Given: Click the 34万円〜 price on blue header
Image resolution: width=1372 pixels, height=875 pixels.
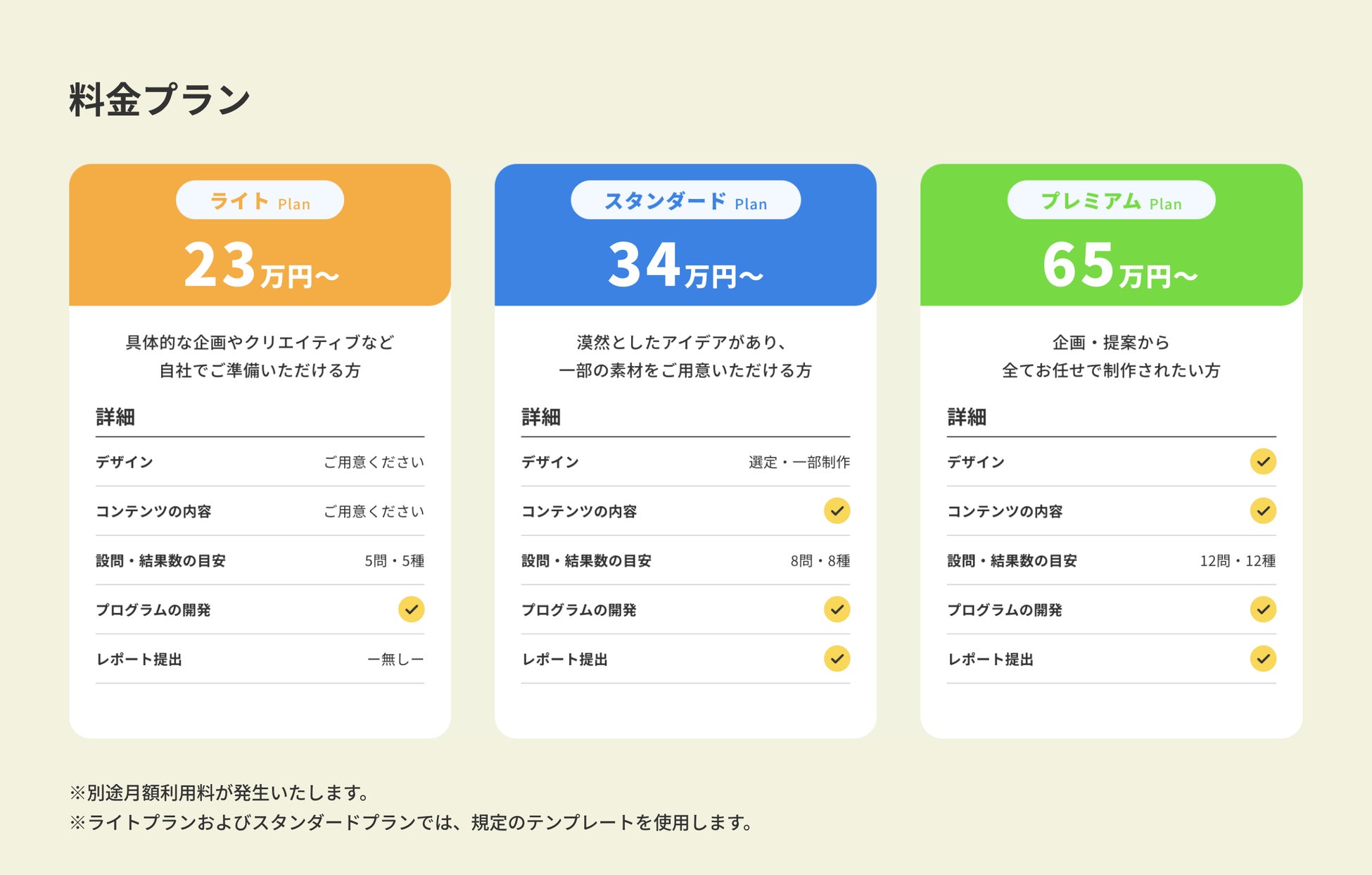Looking at the screenshot, I should [685, 266].
